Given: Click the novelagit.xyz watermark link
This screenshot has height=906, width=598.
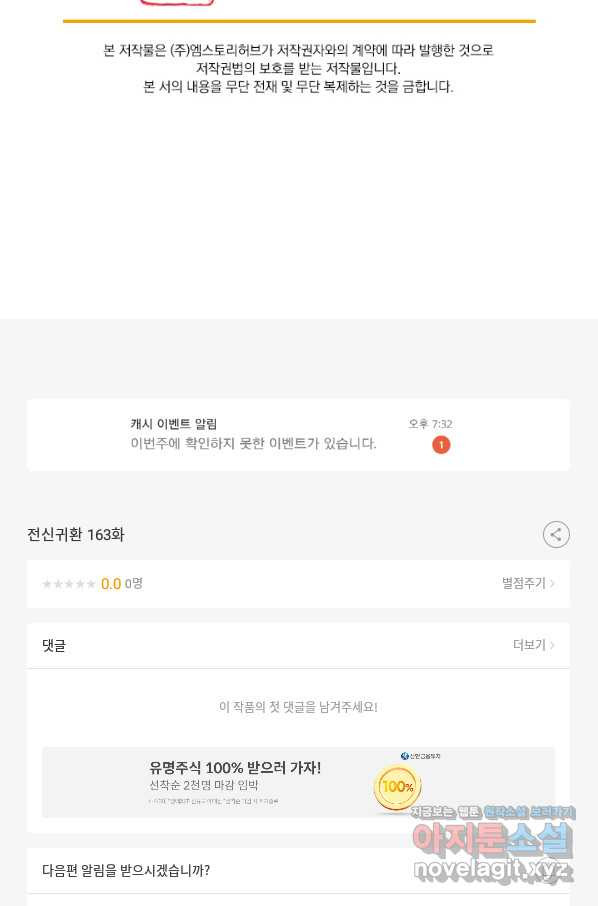Looking at the screenshot, I should pyautogui.click(x=492, y=869).
